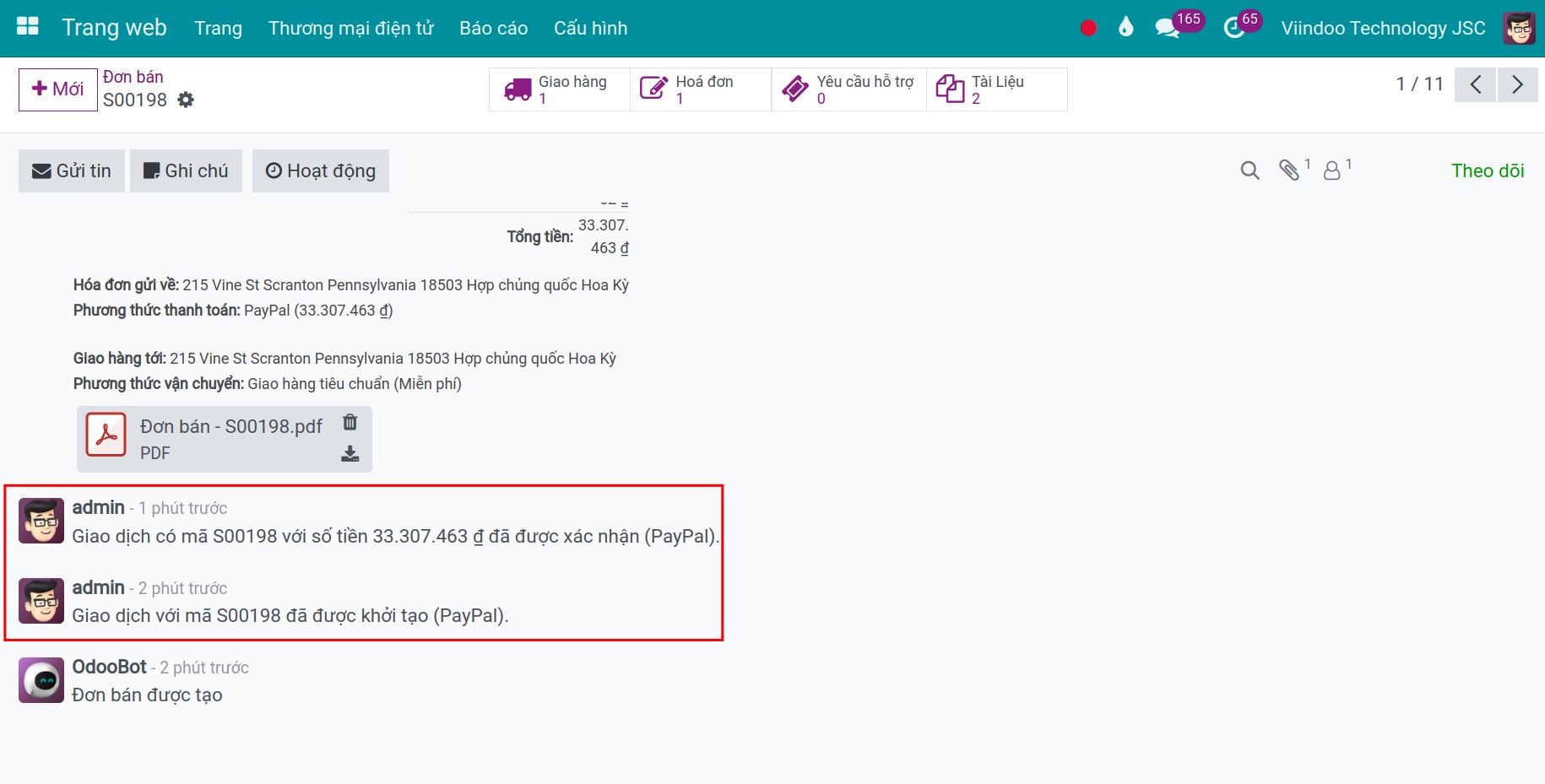This screenshot has height=784, width=1545.
Task: Click the water drop icon in navbar
Action: pos(1125,27)
